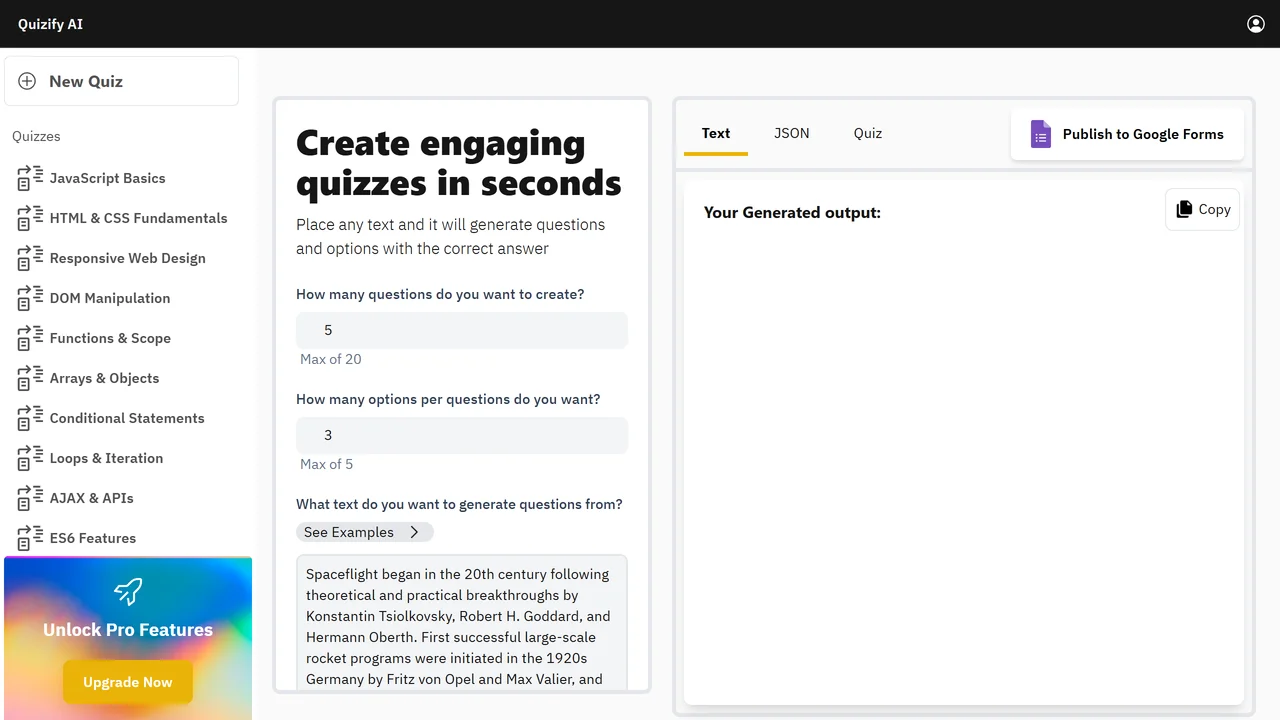
Task: Click the AJAX & APIs quiz icon
Action: click(31, 498)
